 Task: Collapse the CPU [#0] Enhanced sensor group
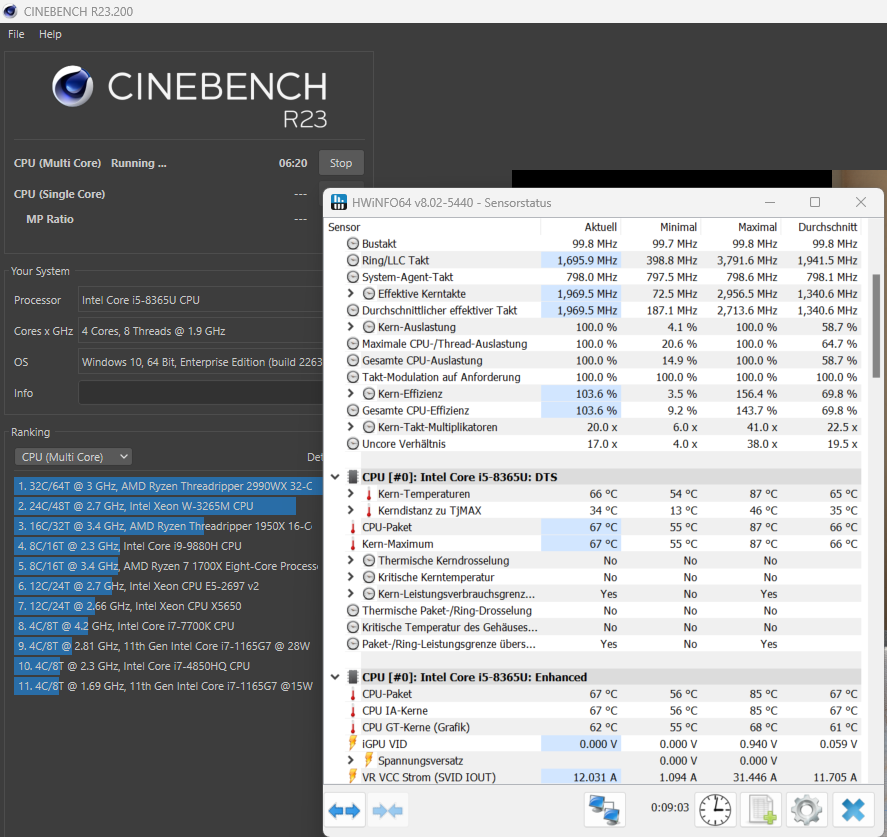click(335, 677)
